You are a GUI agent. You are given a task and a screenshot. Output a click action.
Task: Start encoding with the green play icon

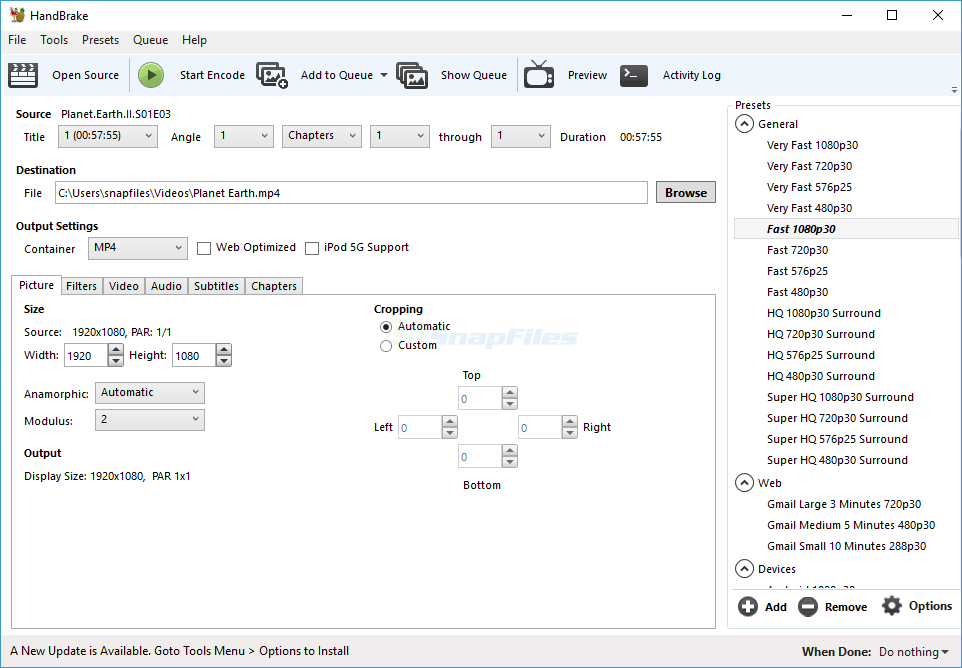tap(150, 74)
